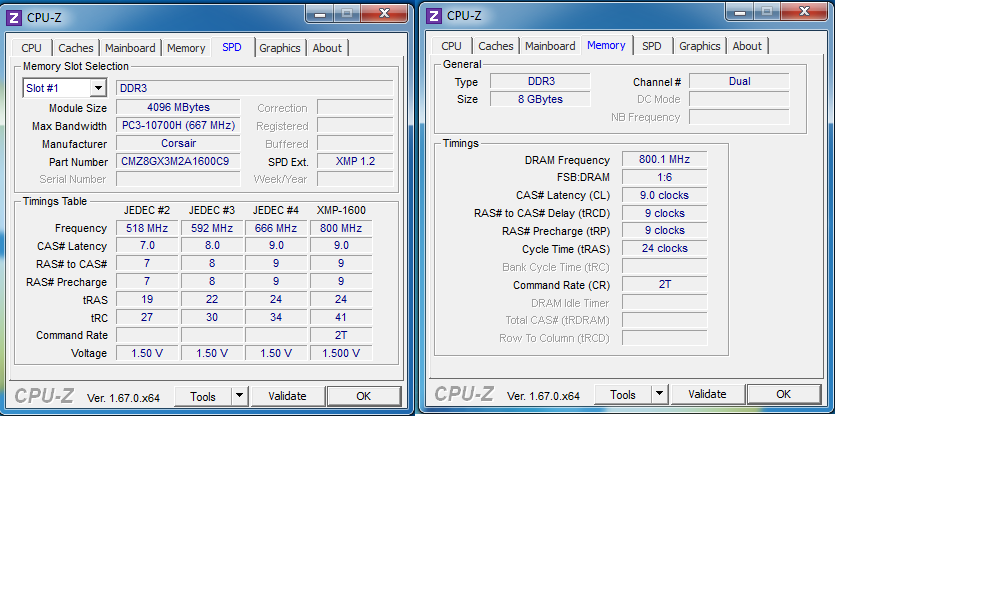Click Channel # value Dual
Viewport: 998px width, 614px height.
(x=740, y=81)
